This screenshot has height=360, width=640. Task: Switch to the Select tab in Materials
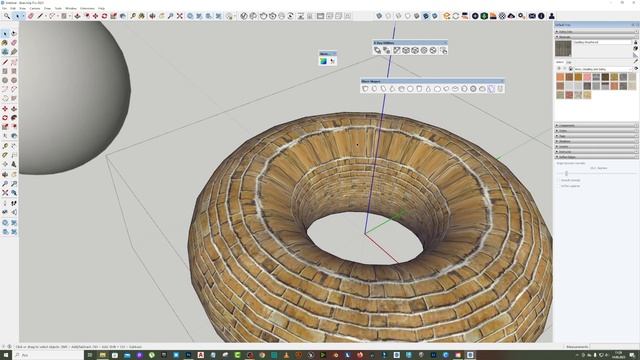pyautogui.click(x=560, y=62)
